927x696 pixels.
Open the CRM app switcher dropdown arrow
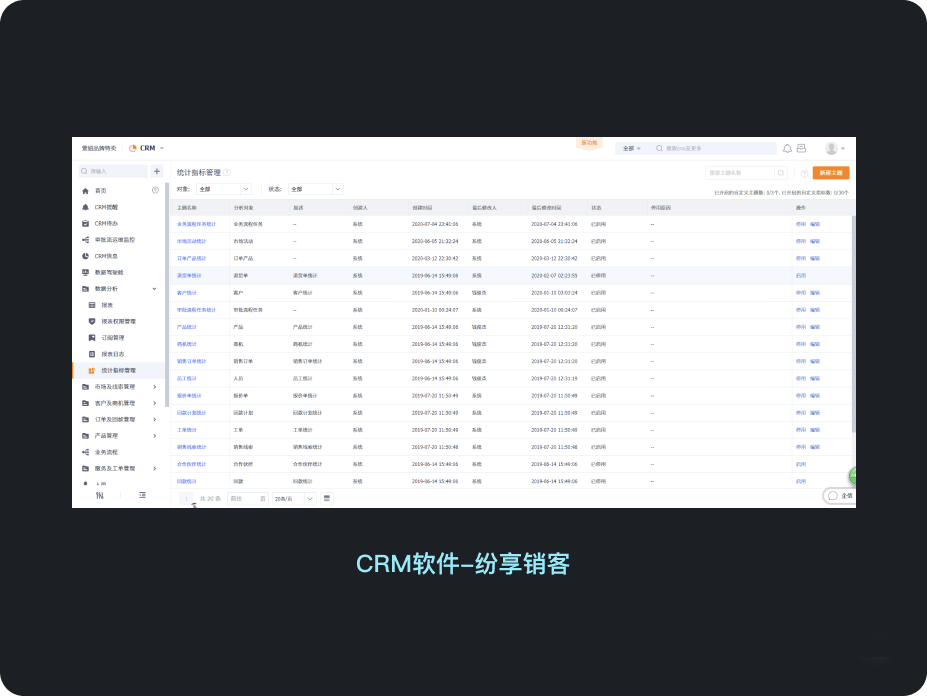point(162,148)
